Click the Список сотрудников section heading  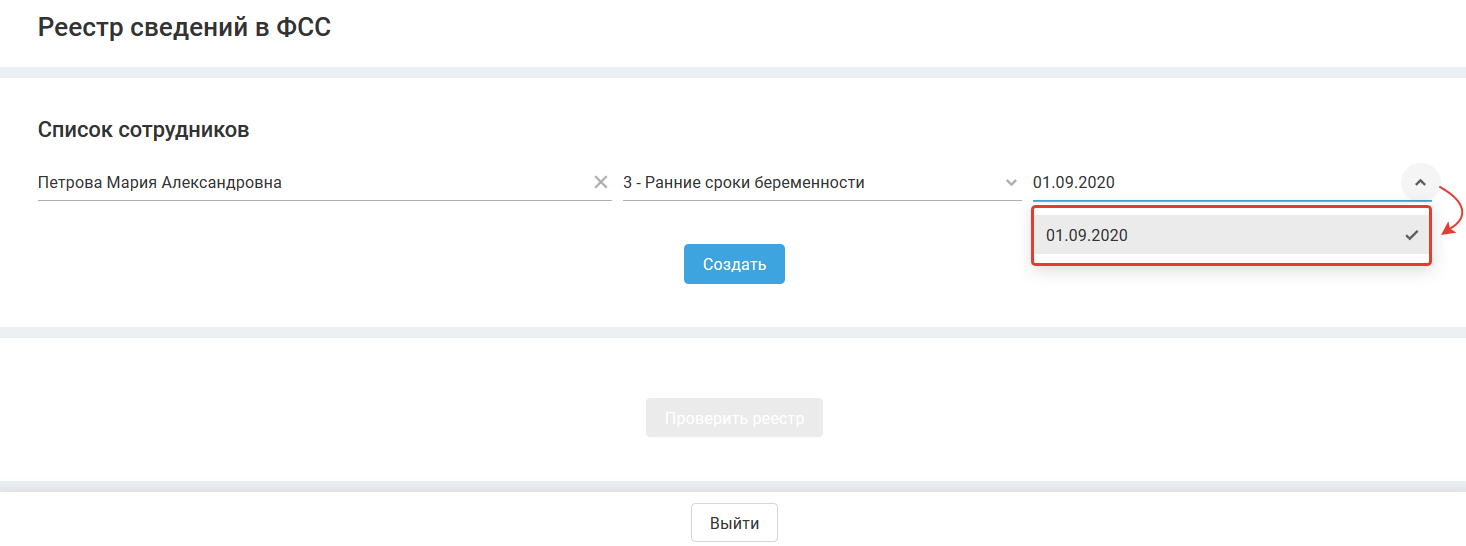pos(143,130)
